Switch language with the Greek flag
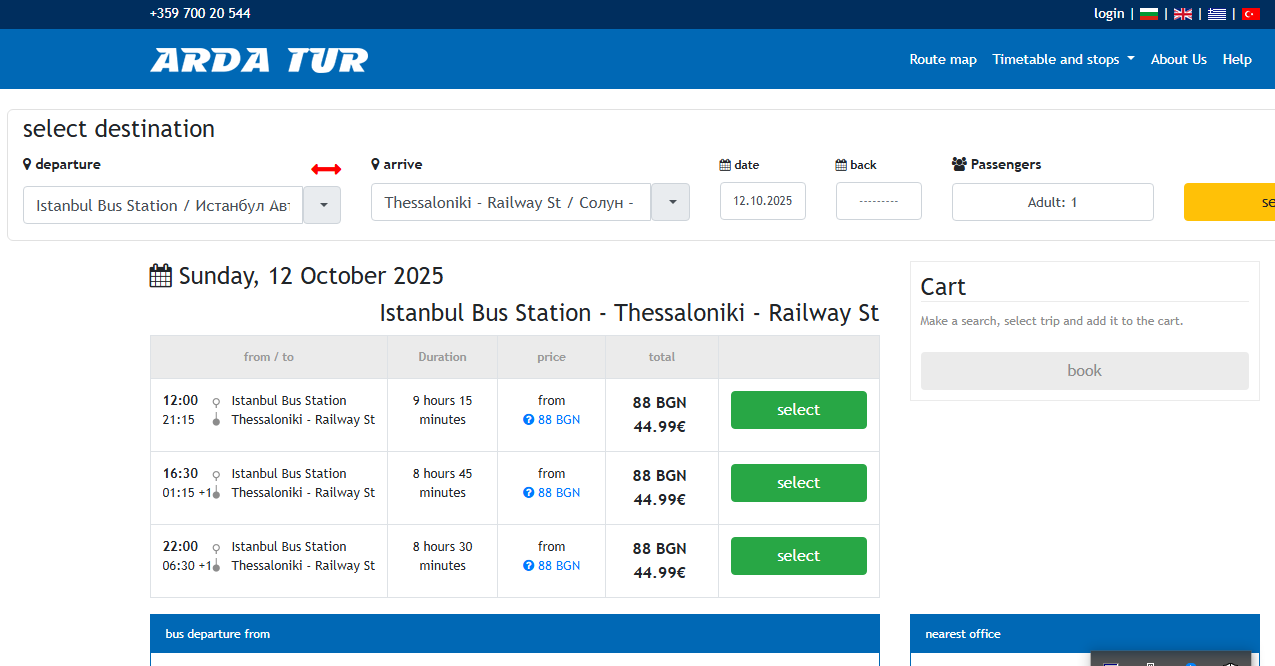The width and height of the screenshot is (1275, 666). (1217, 14)
